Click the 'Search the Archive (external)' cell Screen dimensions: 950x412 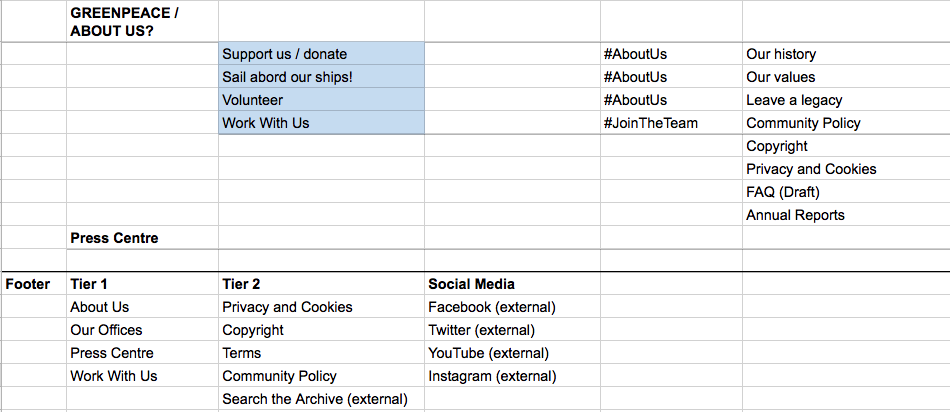pos(321,399)
